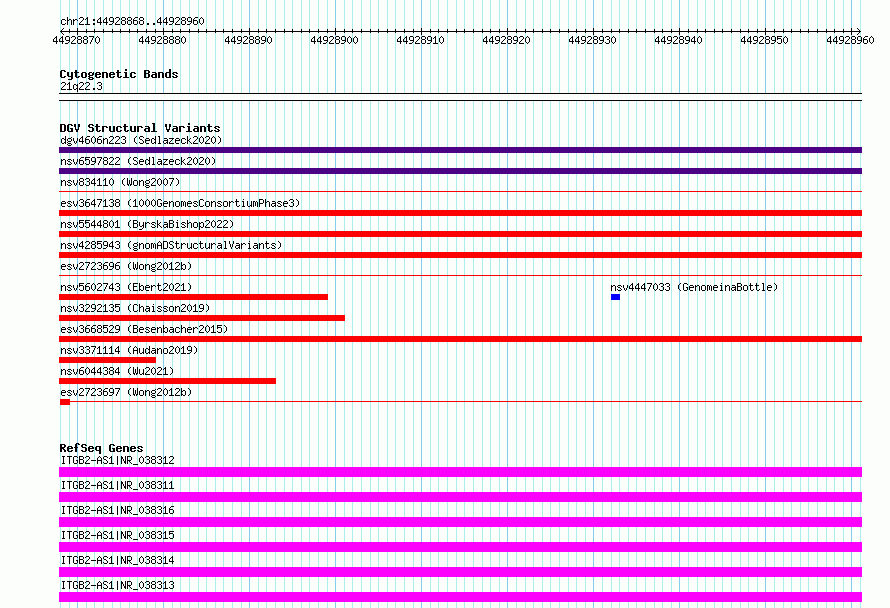
Task: Click the red nsv6044384 variant bar
Action: coord(167,381)
